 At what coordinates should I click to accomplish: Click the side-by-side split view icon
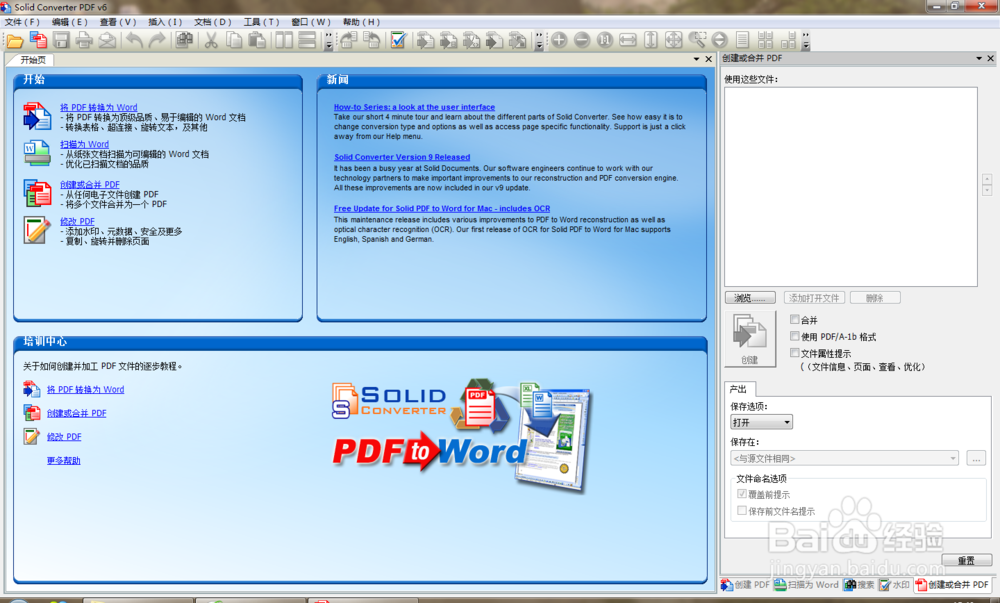point(284,40)
